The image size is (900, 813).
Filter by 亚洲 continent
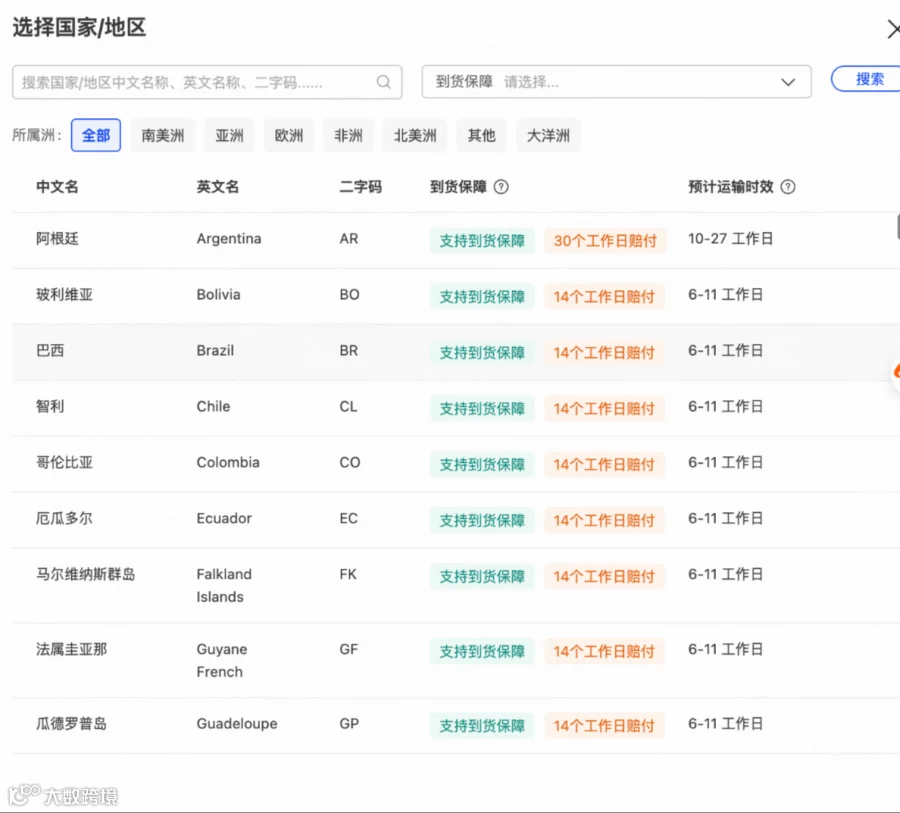230,136
